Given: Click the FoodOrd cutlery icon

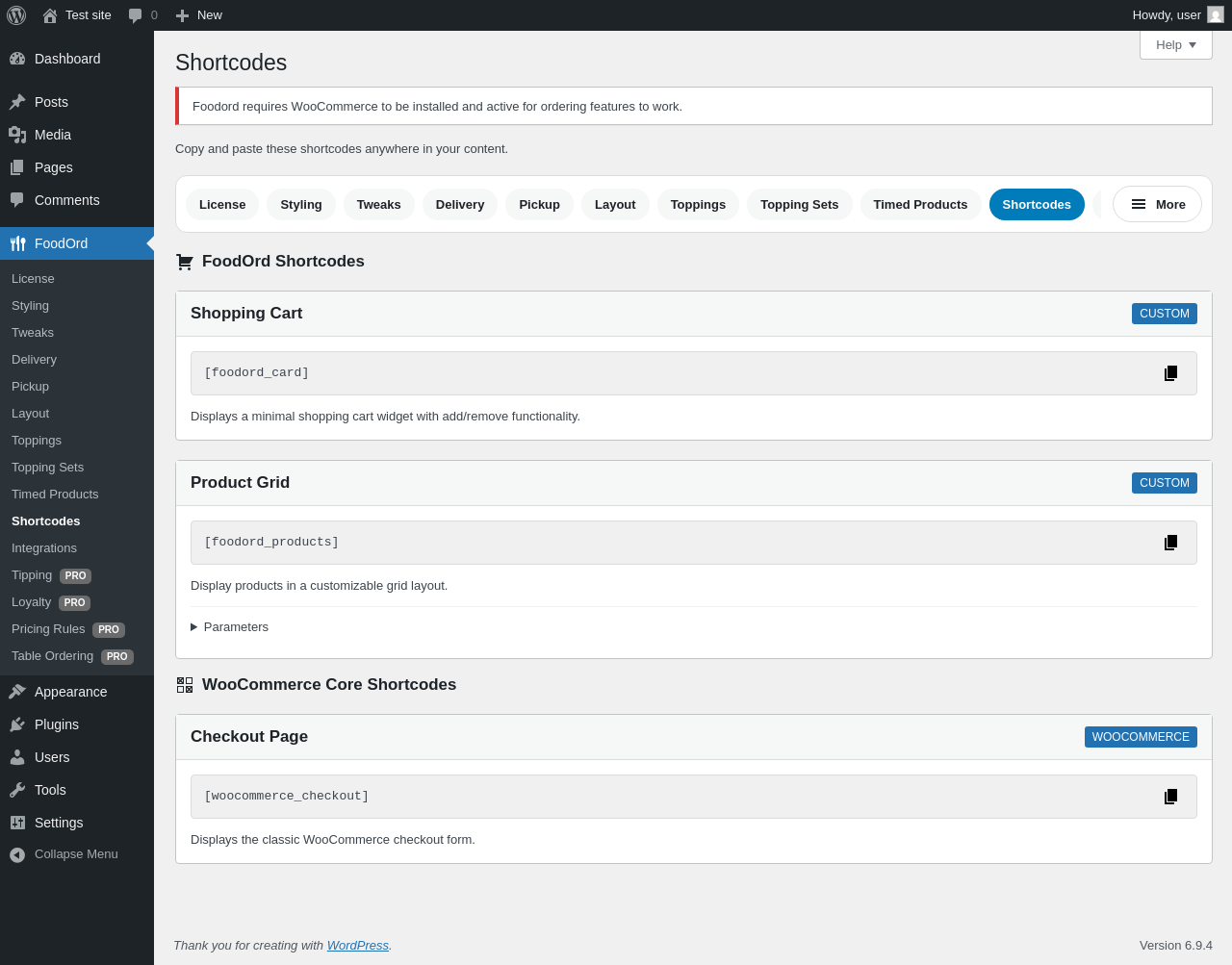Looking at the screenshot, I should (x=17, y=243).
